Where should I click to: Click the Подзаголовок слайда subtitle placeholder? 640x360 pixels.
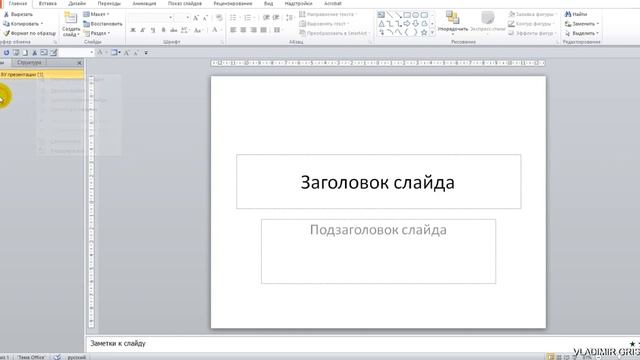(378, 251)
